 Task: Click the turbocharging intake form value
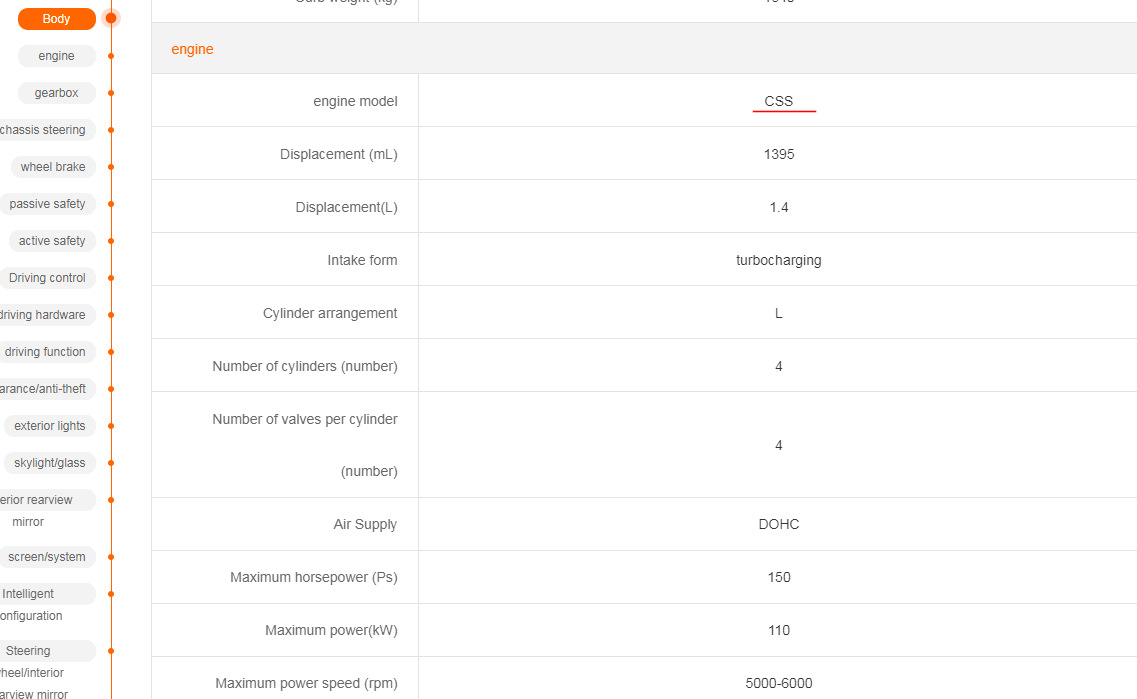(x=779, y=260)
